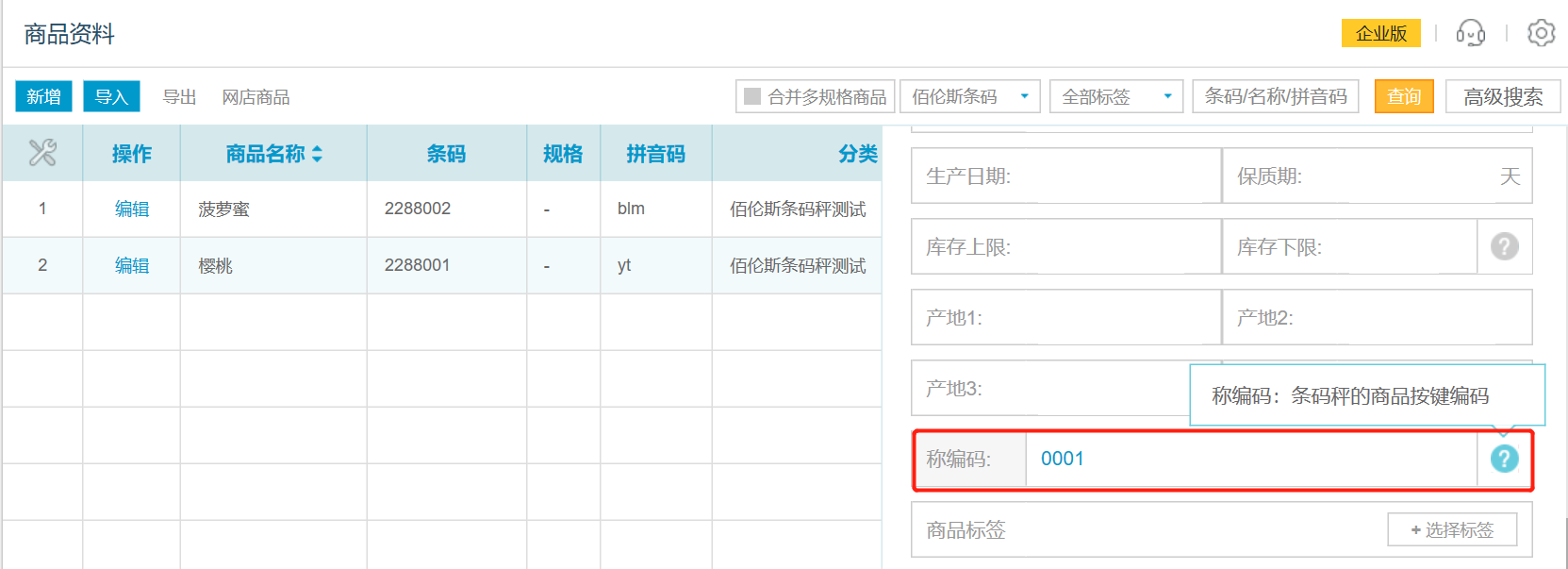
Task: Edit the 菠萝蜜 row via 编辑
Action: point(132,209)
